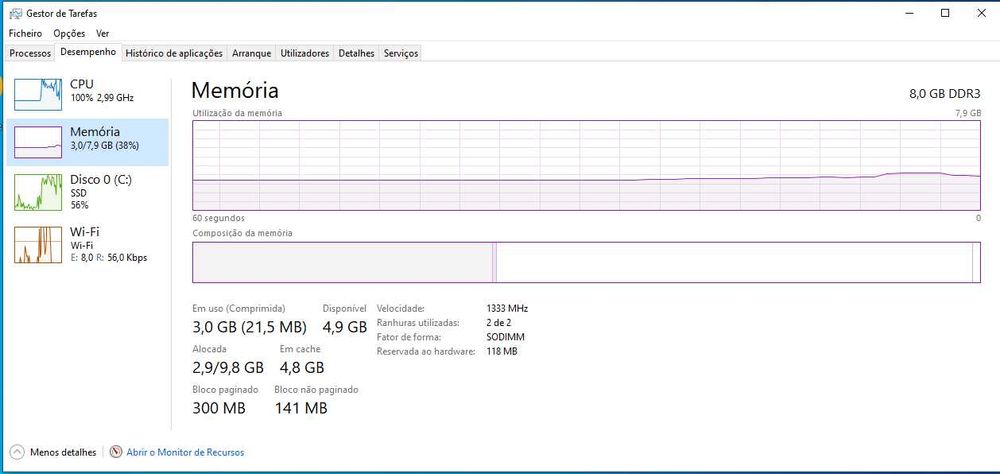Click the Menos detalhes button label
Screen dimensions: 1000x474
pos(64,452)
